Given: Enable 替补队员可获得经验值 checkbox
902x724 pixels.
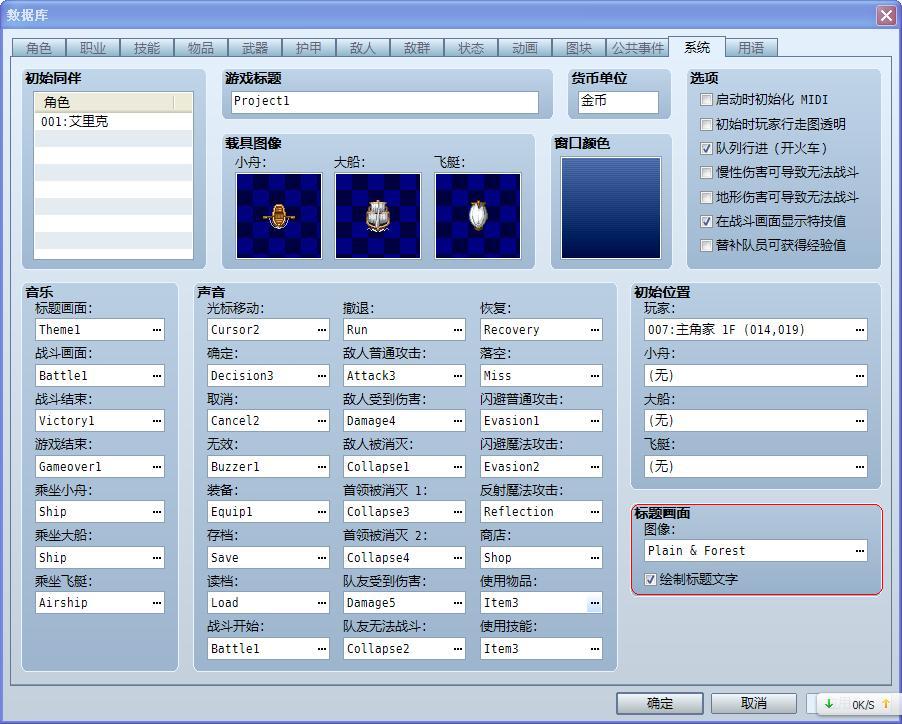Looking at the screenshot, I should [706, 246].
